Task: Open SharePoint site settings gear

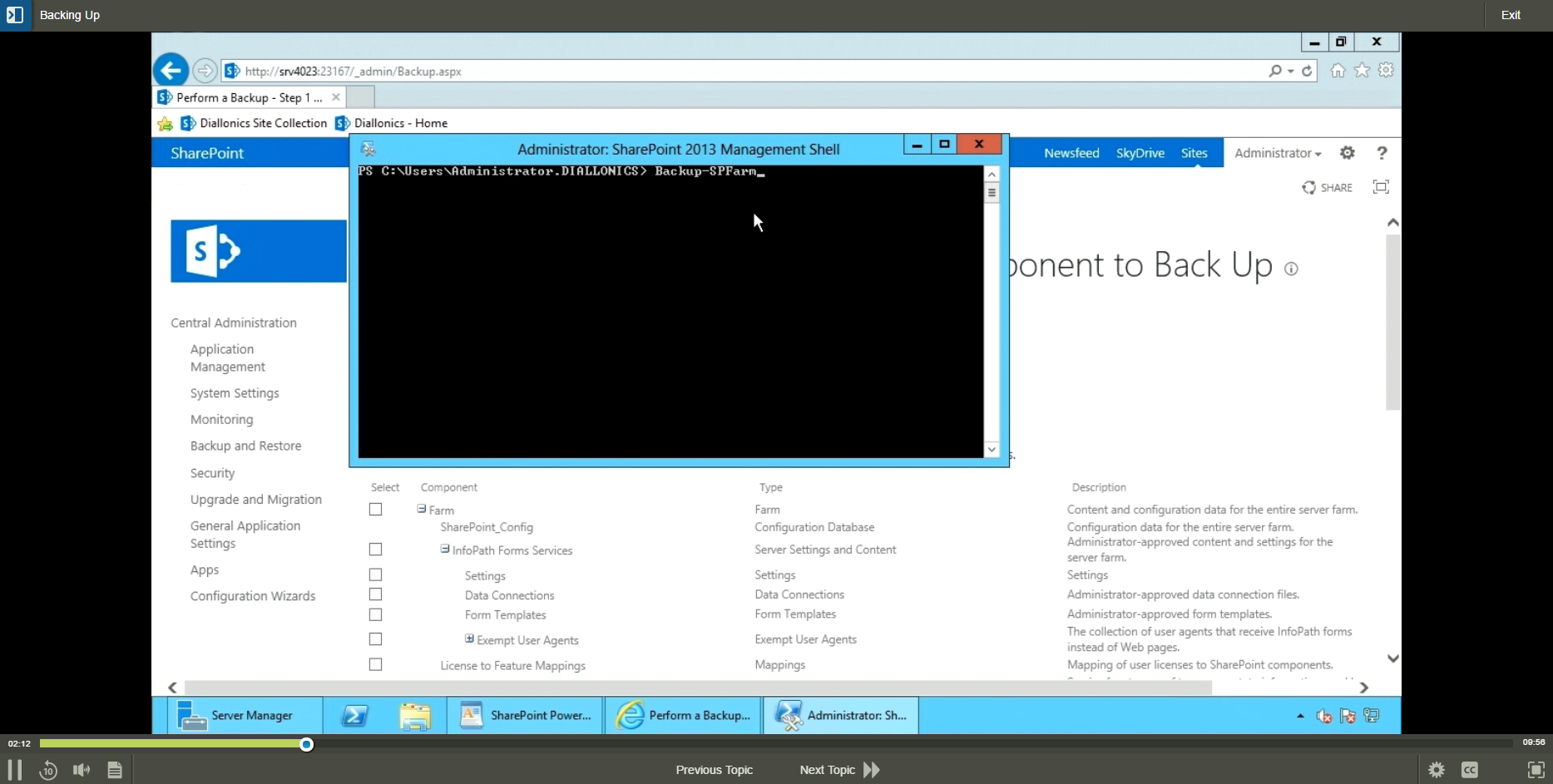Action: coord(1347,153)
